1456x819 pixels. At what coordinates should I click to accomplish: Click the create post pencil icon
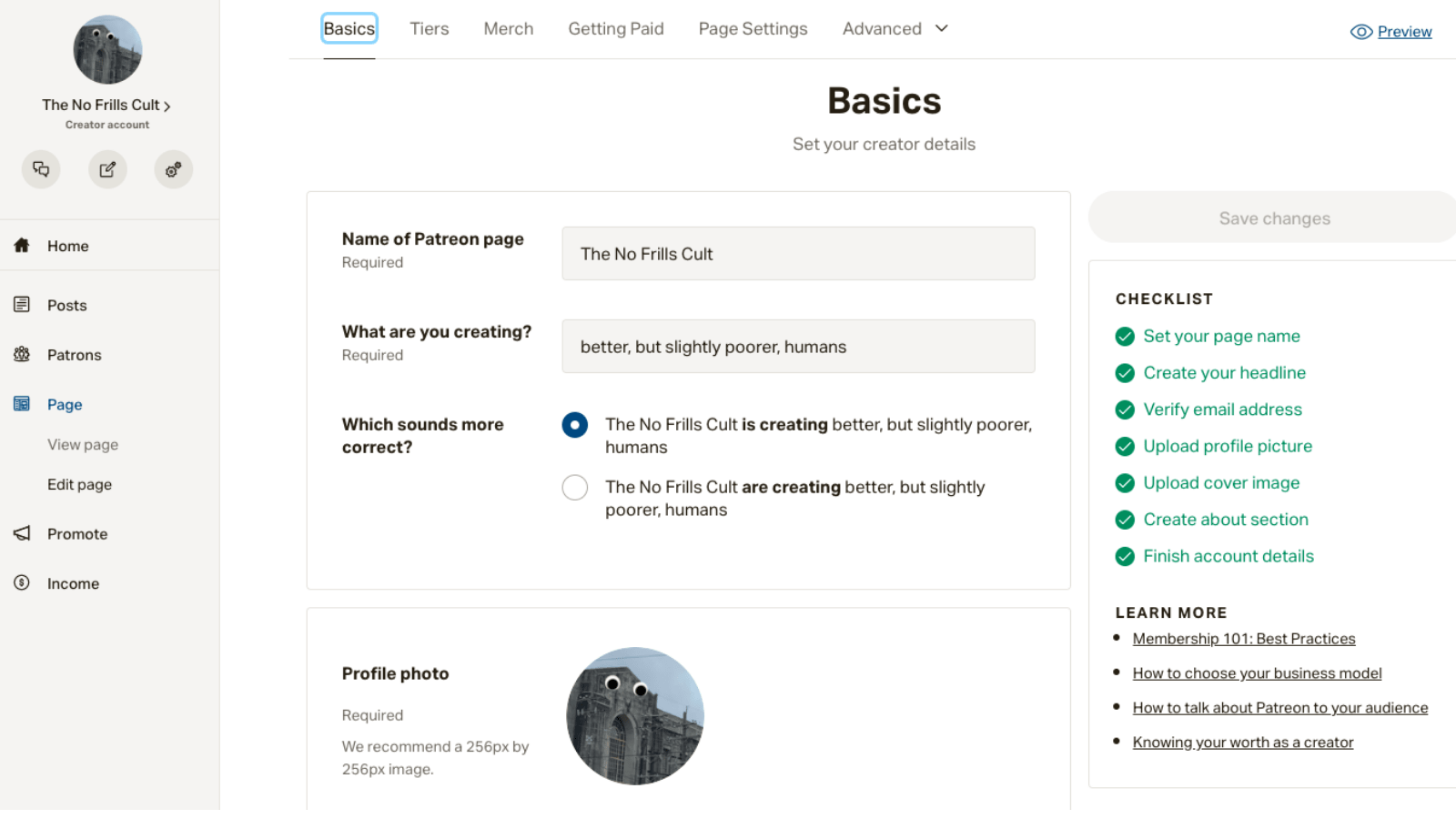click(107, 169)
